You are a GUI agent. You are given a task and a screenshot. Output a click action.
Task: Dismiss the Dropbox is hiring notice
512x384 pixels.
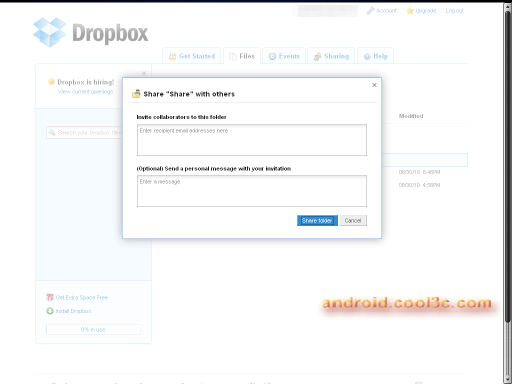(144, 73)
